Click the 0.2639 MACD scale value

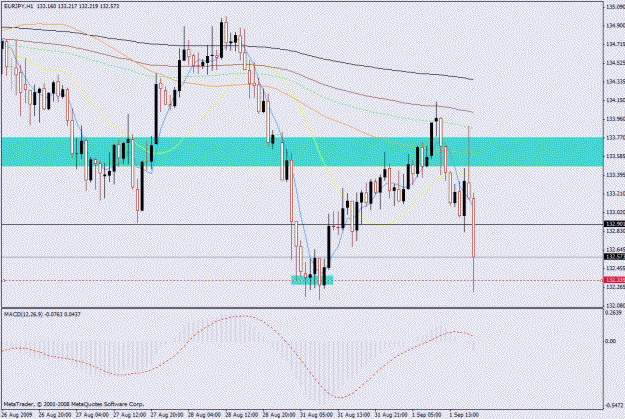pos(613,313)
